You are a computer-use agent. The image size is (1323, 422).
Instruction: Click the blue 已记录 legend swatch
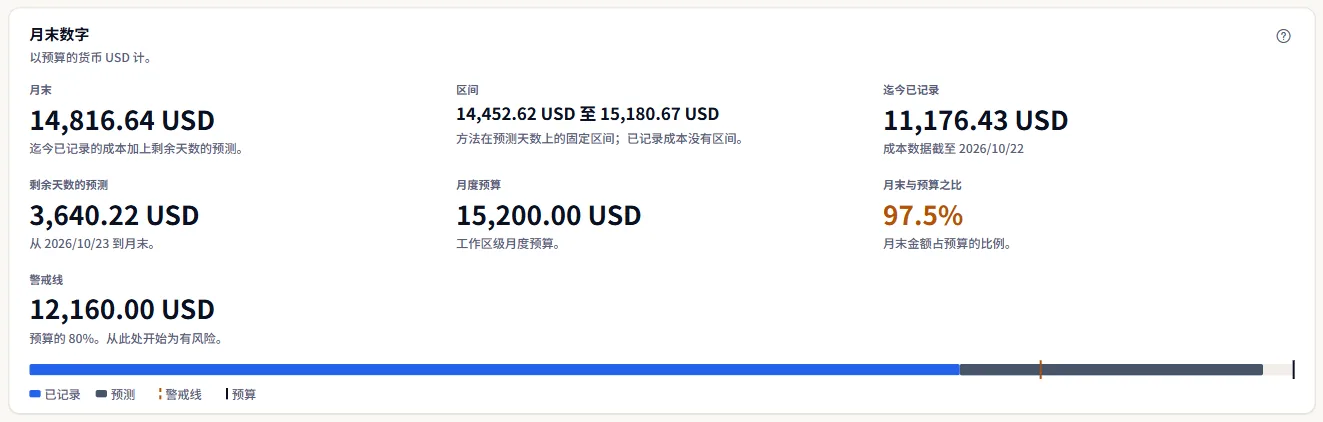click(x=35, y=395)
